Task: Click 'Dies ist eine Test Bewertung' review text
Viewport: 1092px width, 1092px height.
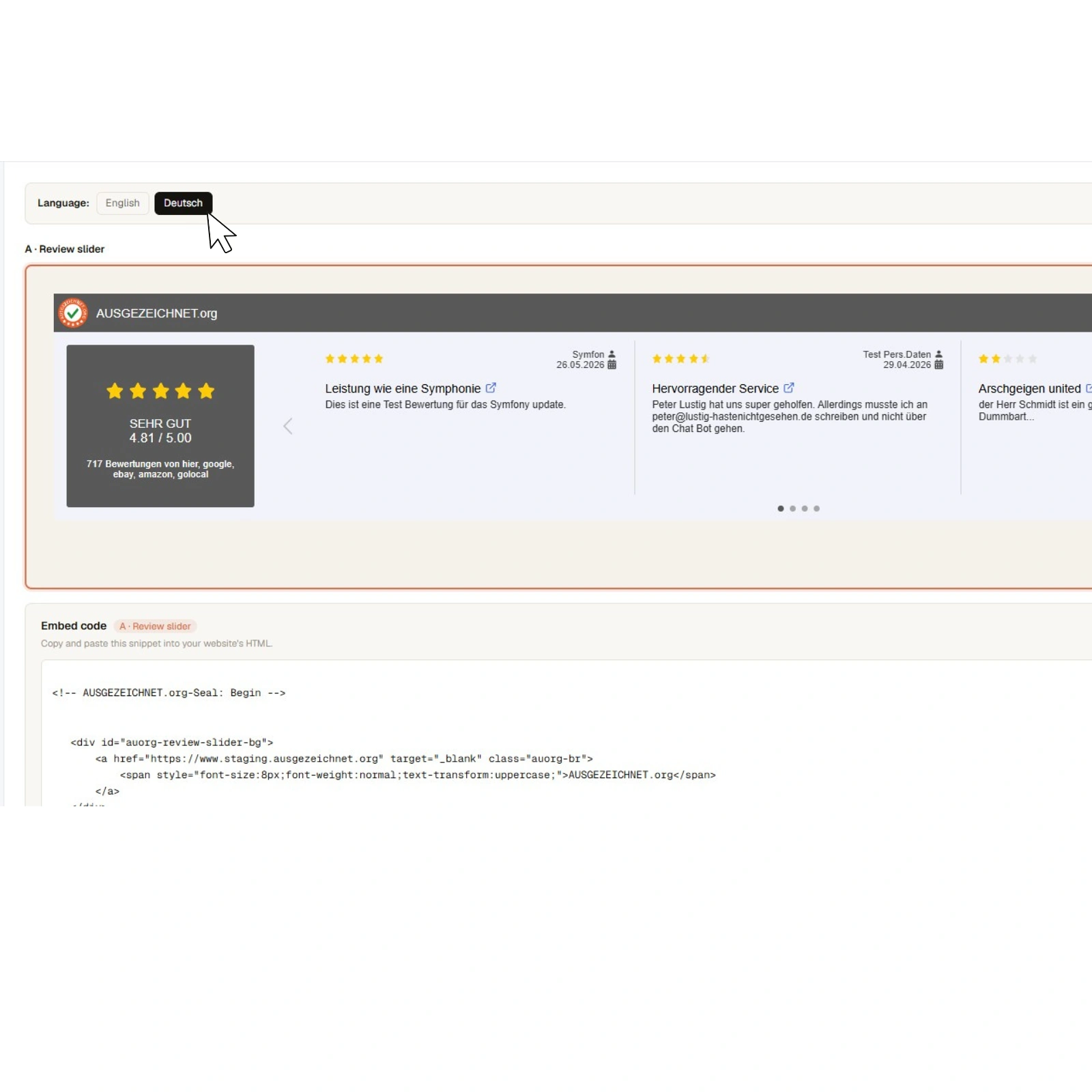Action: coord(445,405)
